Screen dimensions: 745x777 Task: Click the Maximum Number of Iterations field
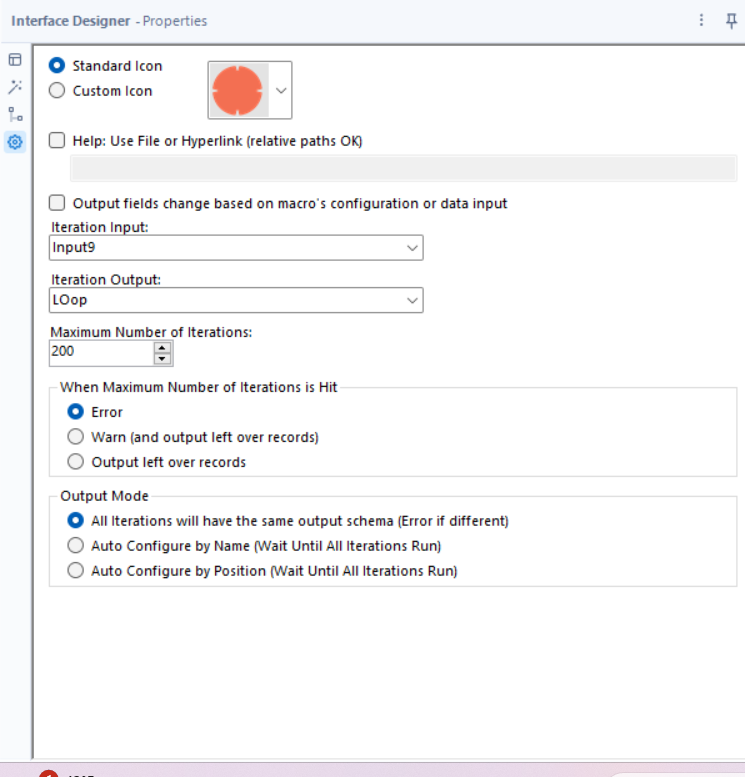100,352
